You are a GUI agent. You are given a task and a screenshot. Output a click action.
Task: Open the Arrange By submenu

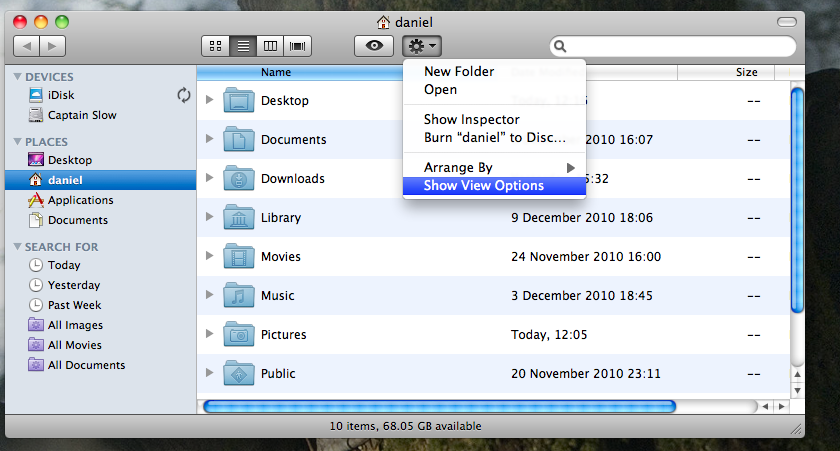(494, 168)
